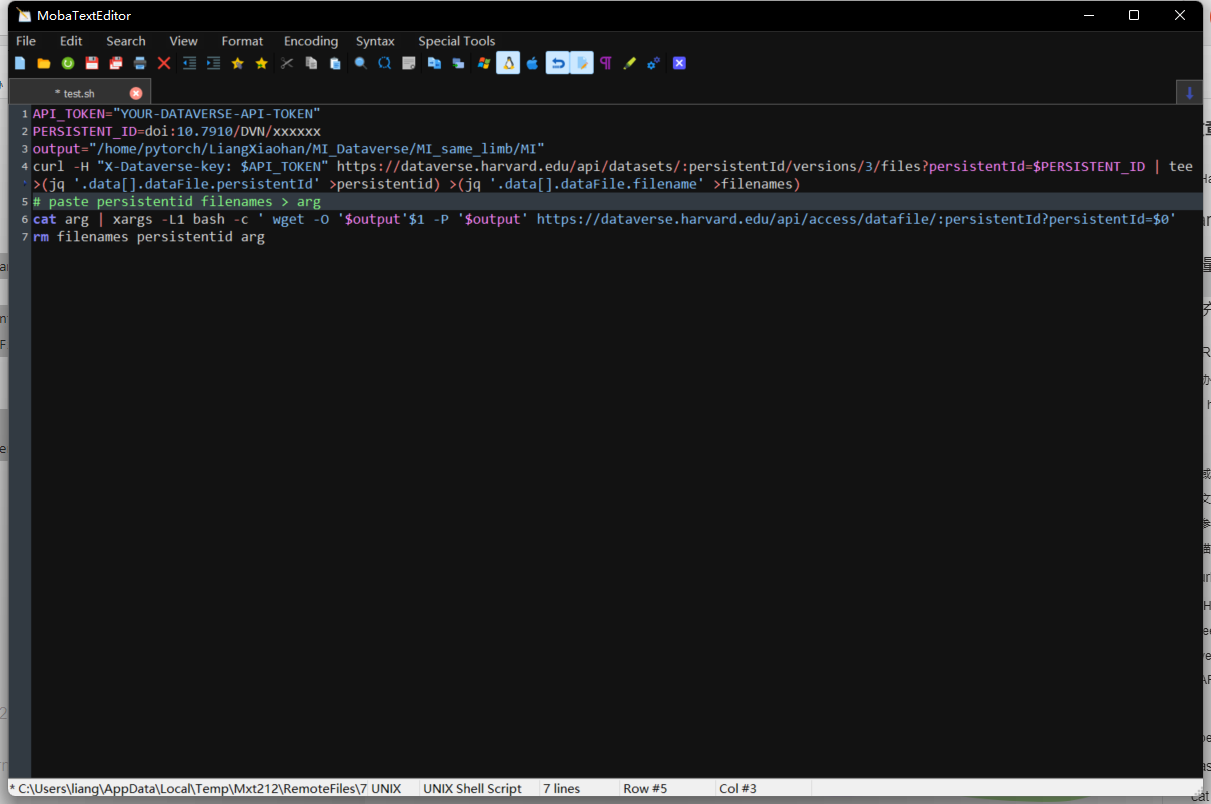
Task: Click line number 7 in the gutter
Action: [24, 237]
